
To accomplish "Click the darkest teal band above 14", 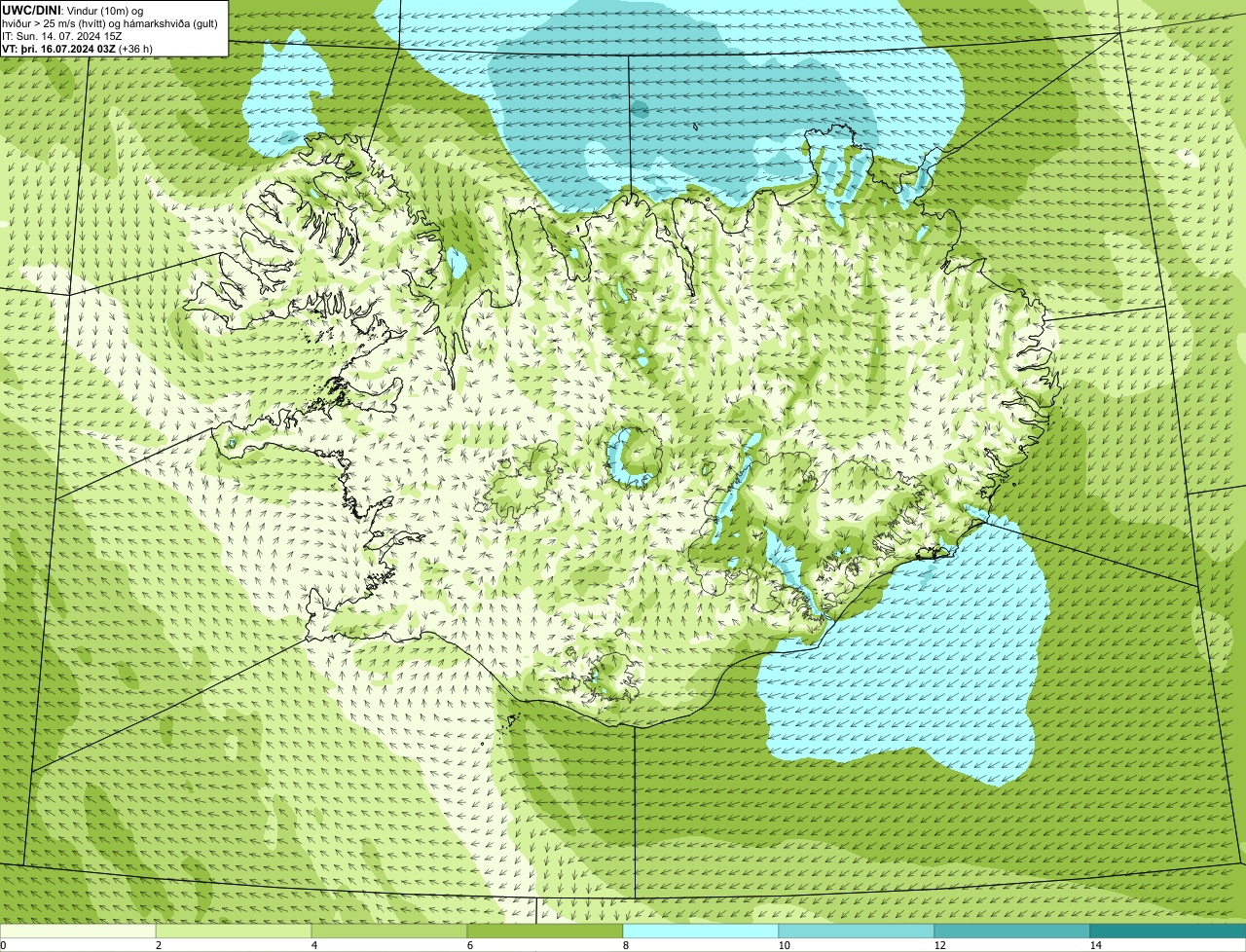I will 1168,931.
